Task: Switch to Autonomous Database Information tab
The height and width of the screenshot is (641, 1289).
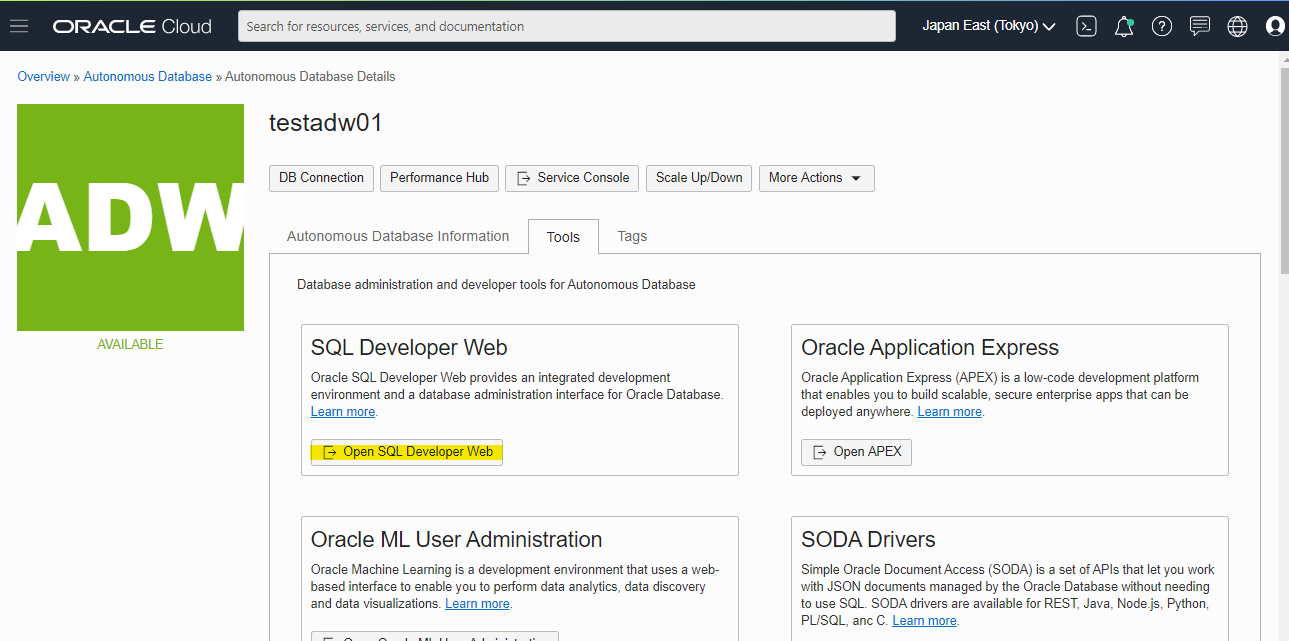Action: (398, 236)
